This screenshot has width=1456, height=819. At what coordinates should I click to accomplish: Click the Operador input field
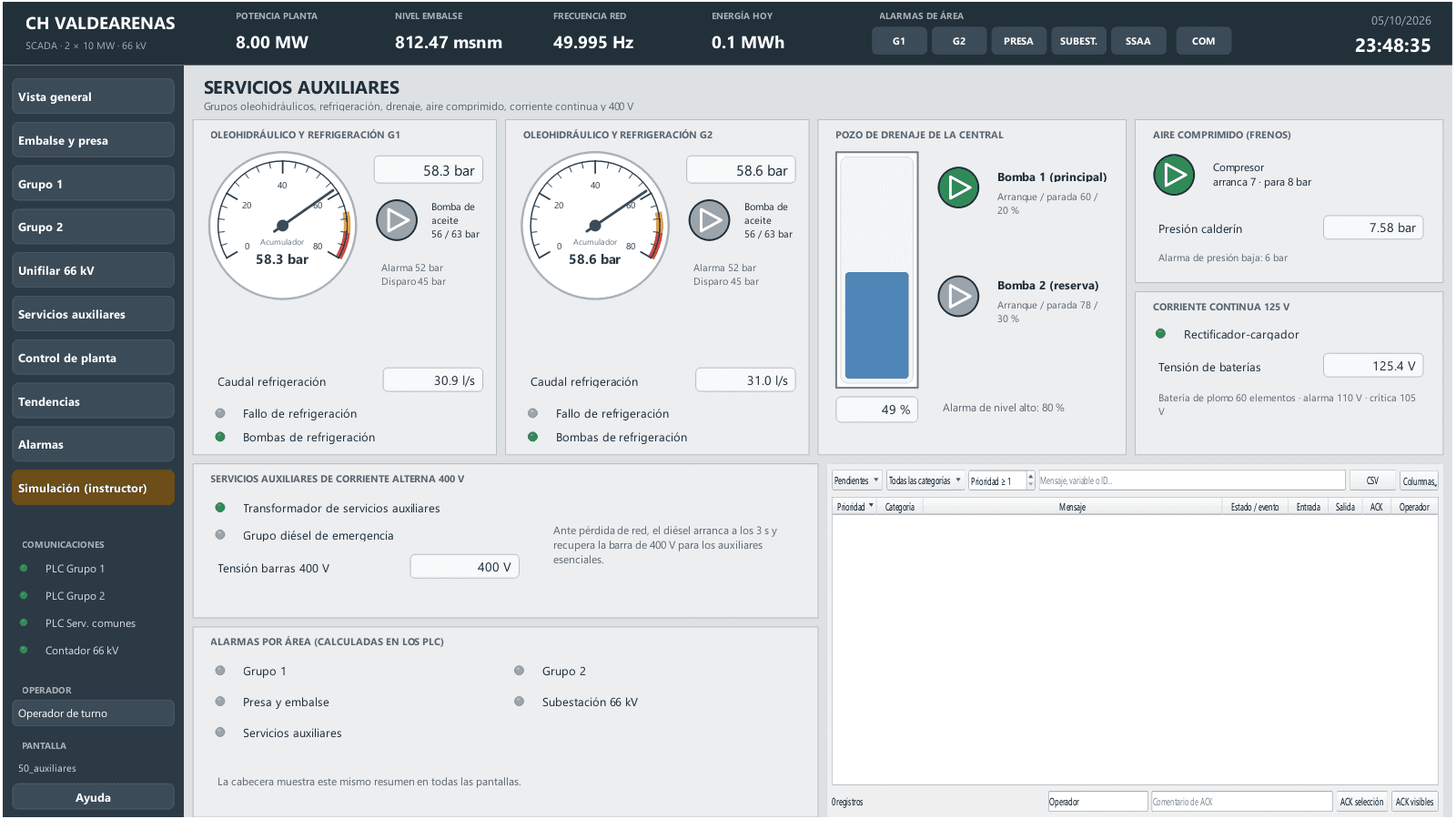pos(1097,802)
